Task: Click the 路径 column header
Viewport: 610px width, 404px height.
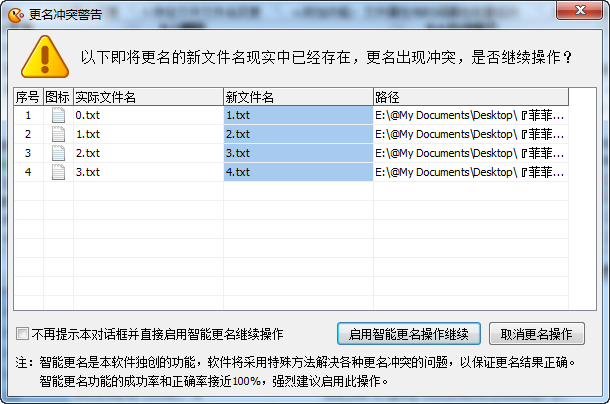Action: [x=470, y=97]
